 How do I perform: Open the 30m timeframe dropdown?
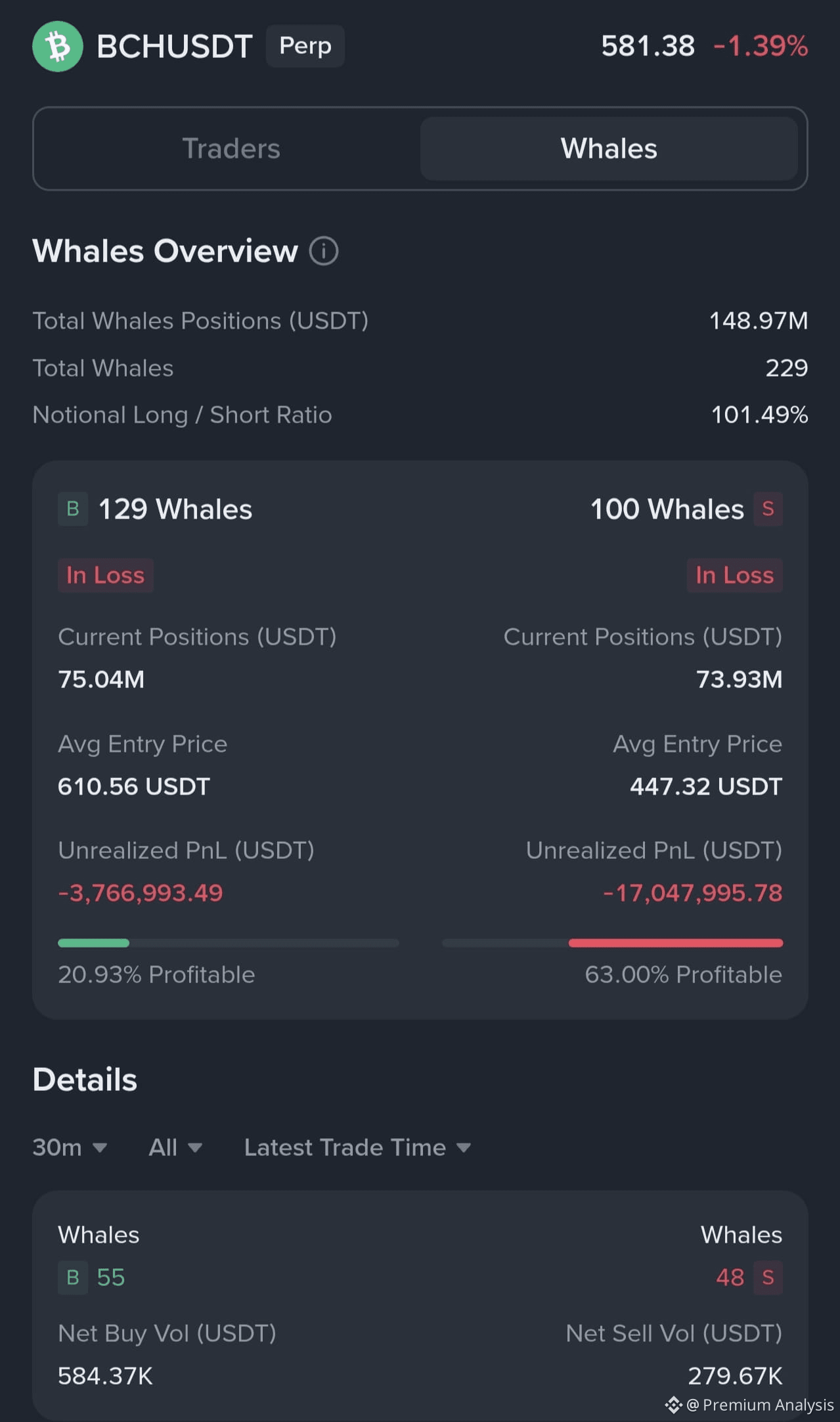click(x=70, y=1147)
